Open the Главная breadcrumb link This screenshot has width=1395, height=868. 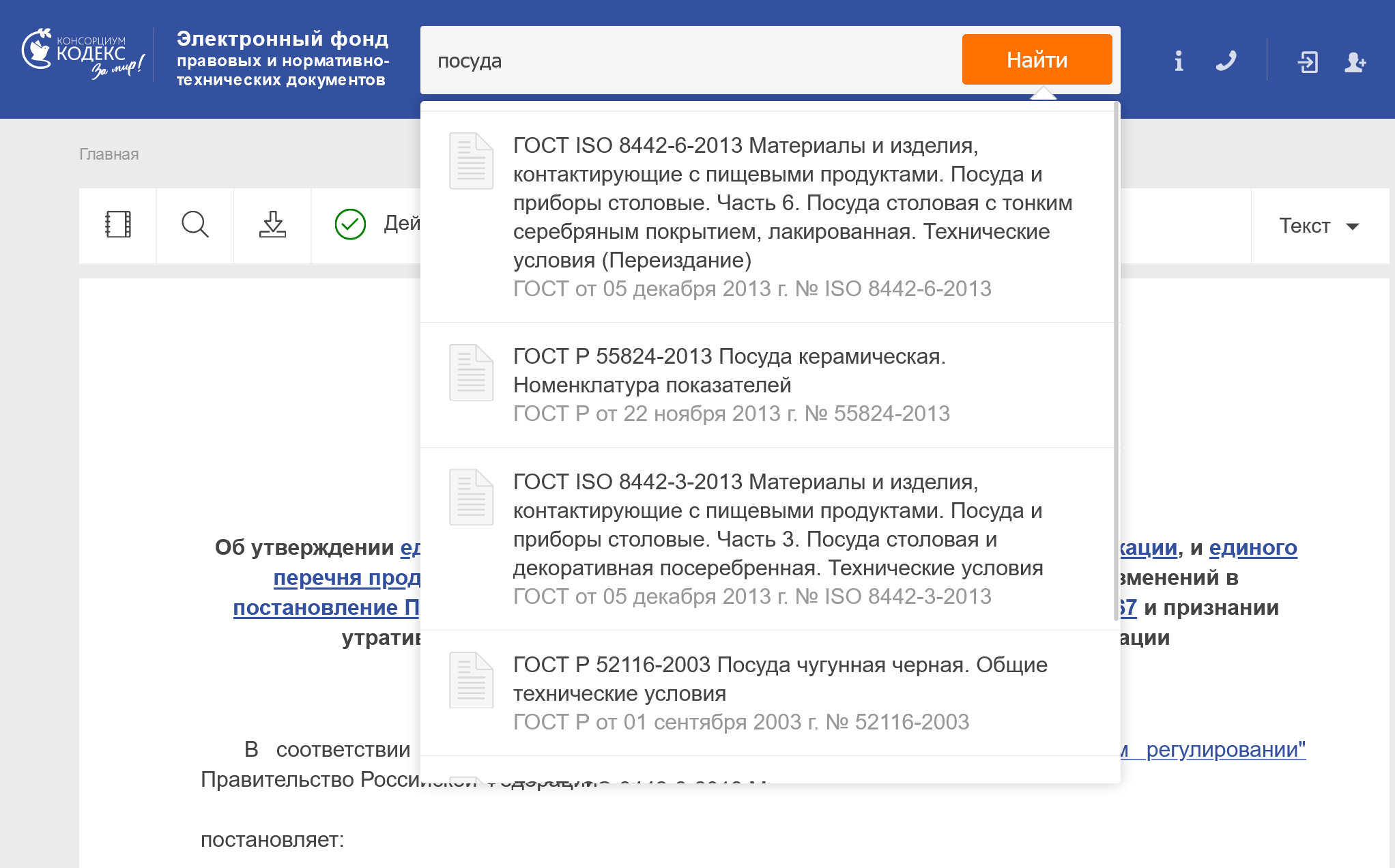(x=109, y=154)
